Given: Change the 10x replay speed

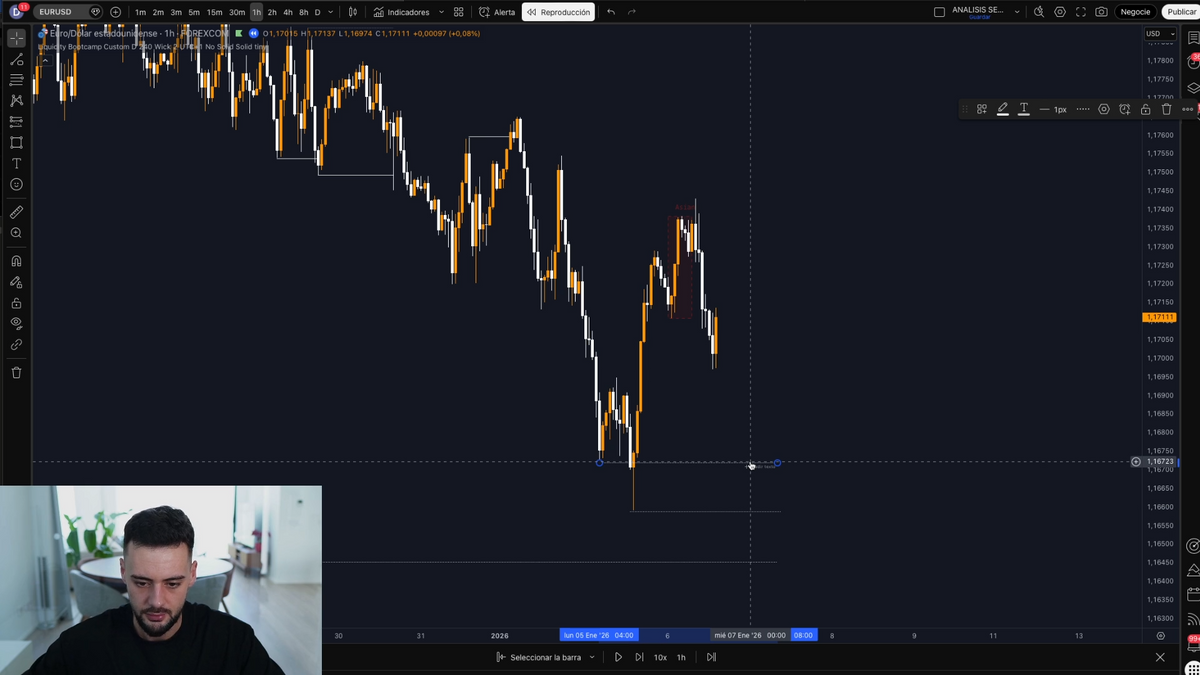Looking at the screenshot, I should [x=660, y=657].
